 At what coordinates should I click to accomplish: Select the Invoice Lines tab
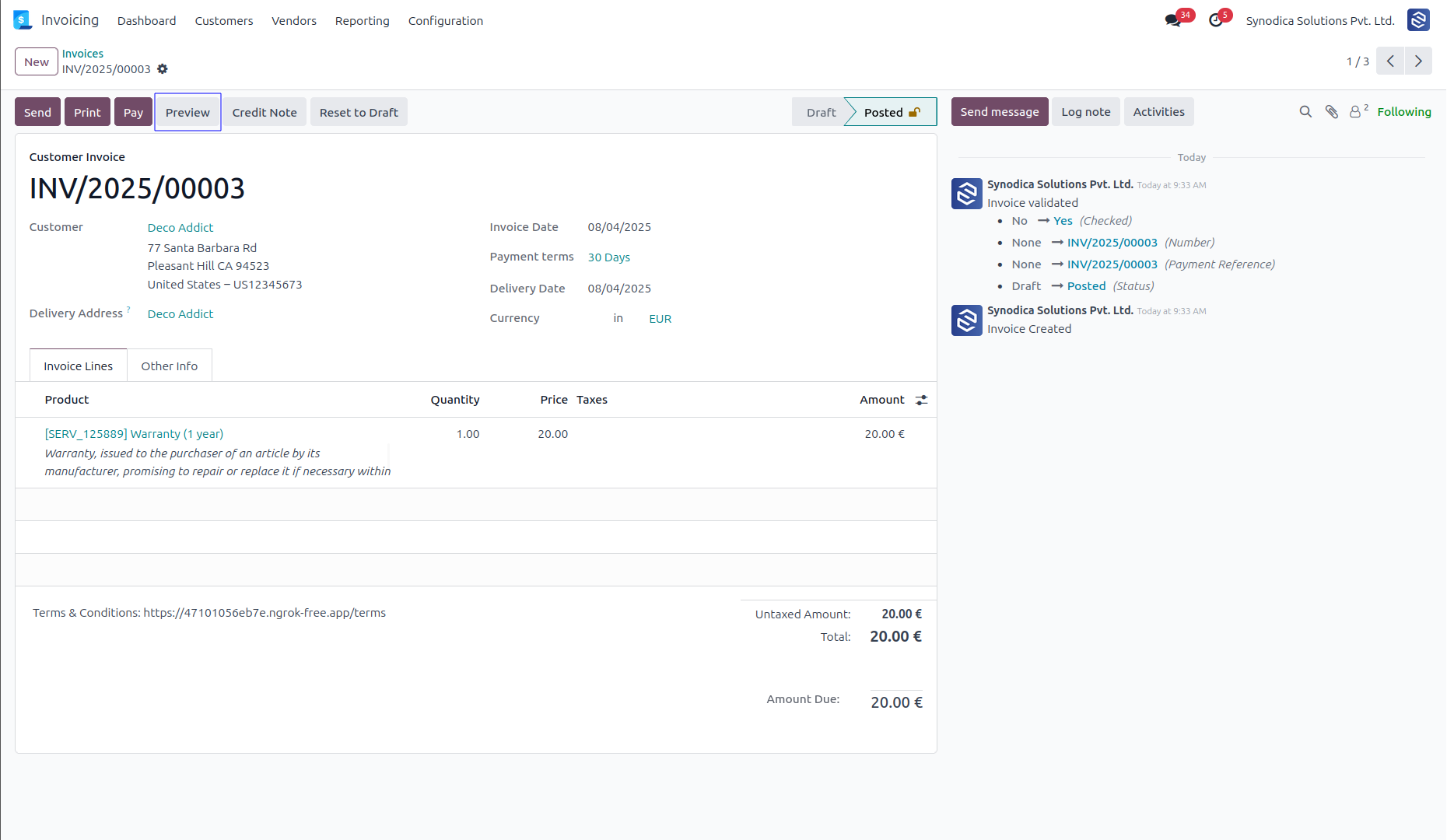pos(78,366)
